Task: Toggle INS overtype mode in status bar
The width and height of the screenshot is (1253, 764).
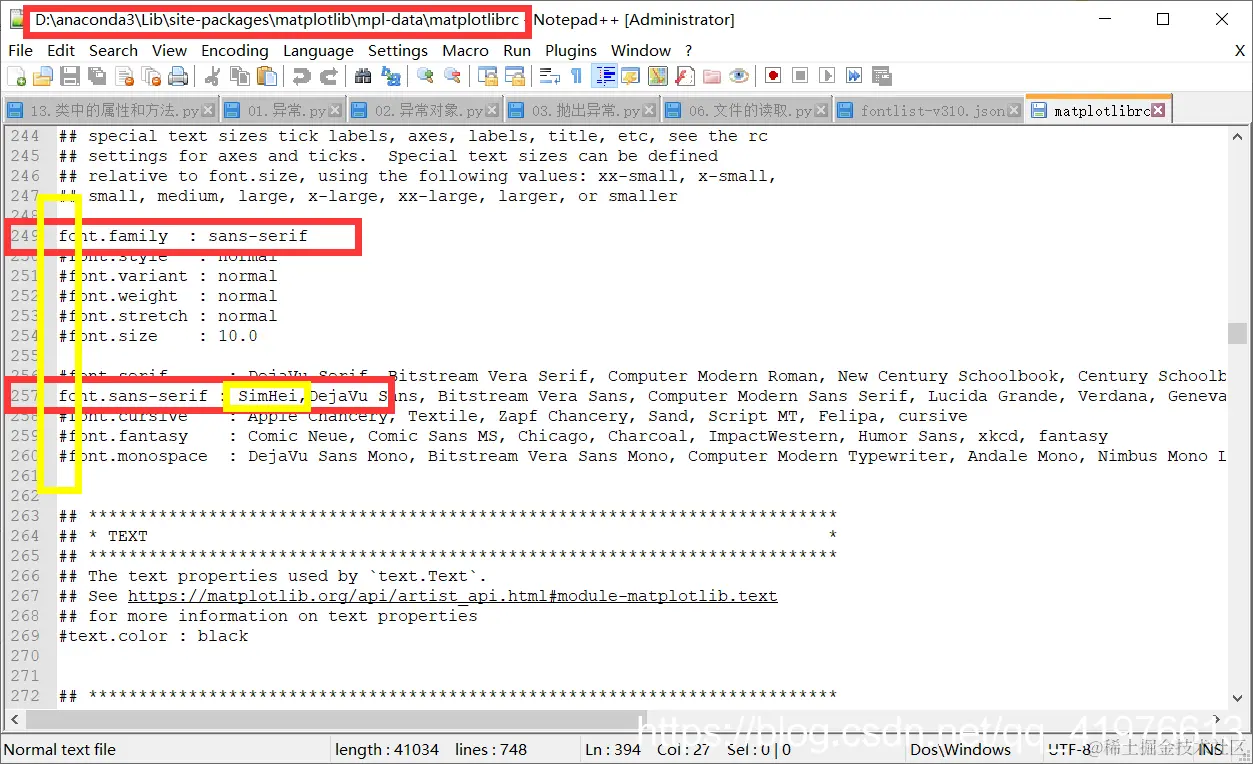Action: (x=1211, y=749)
